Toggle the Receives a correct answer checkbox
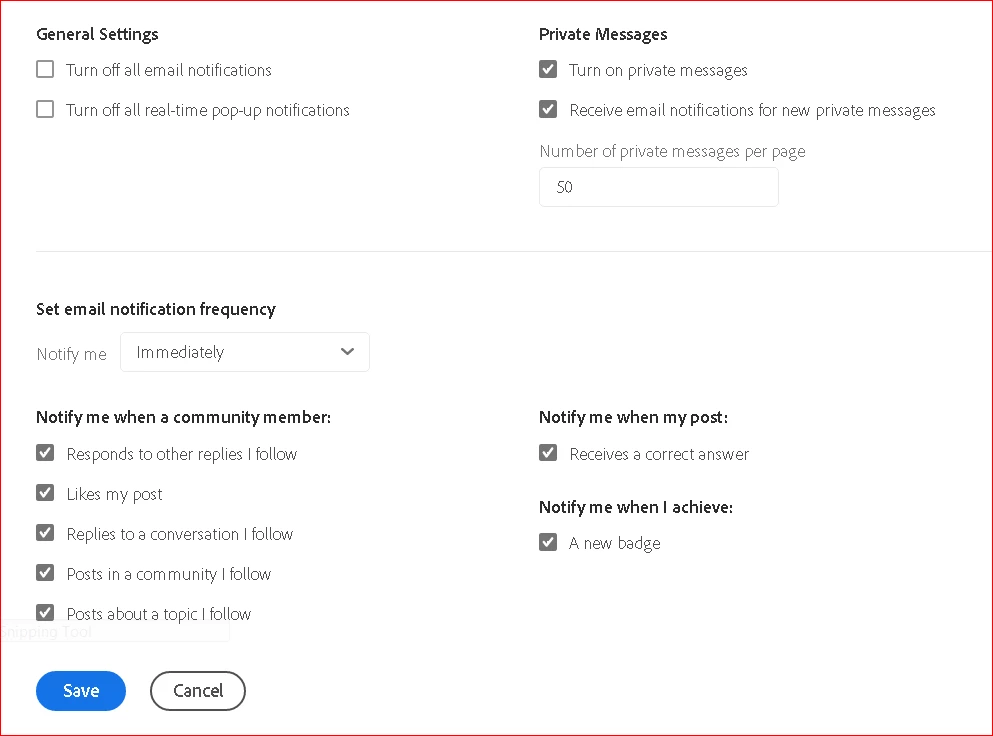The width and height of the screenshot is (993, 736). [548, 454]
